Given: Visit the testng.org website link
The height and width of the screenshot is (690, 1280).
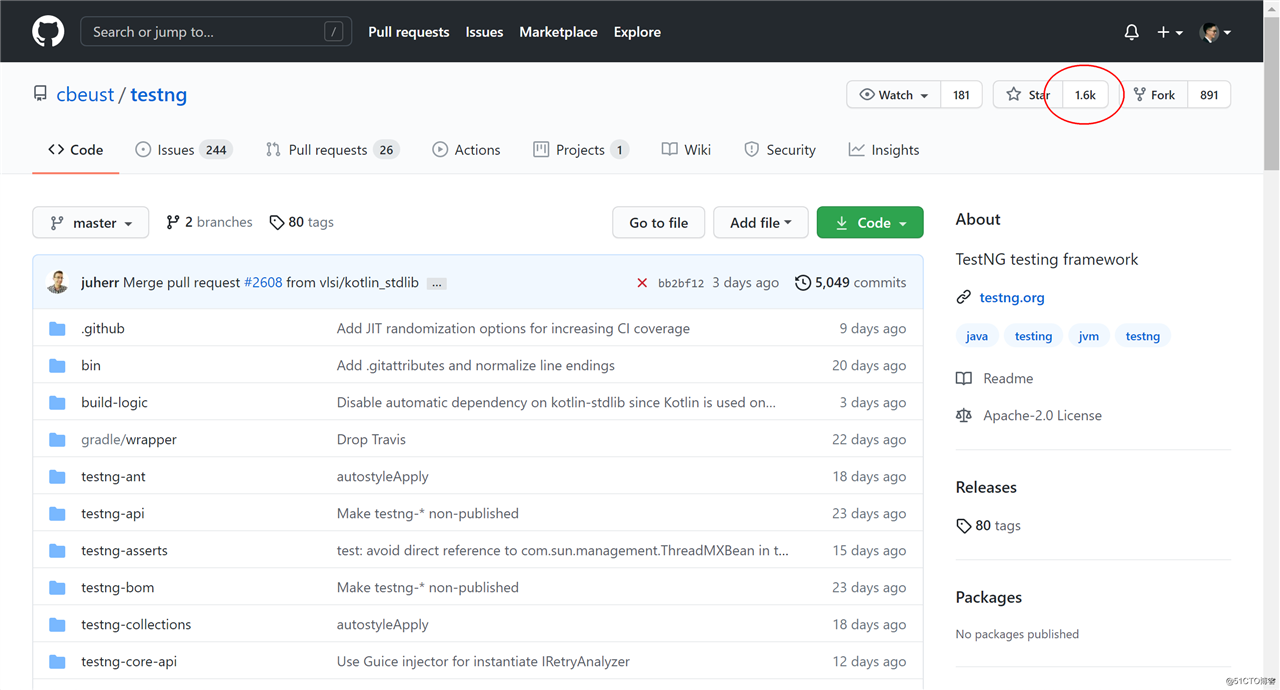Looking at the screenshot, I should pos(1012,297).
